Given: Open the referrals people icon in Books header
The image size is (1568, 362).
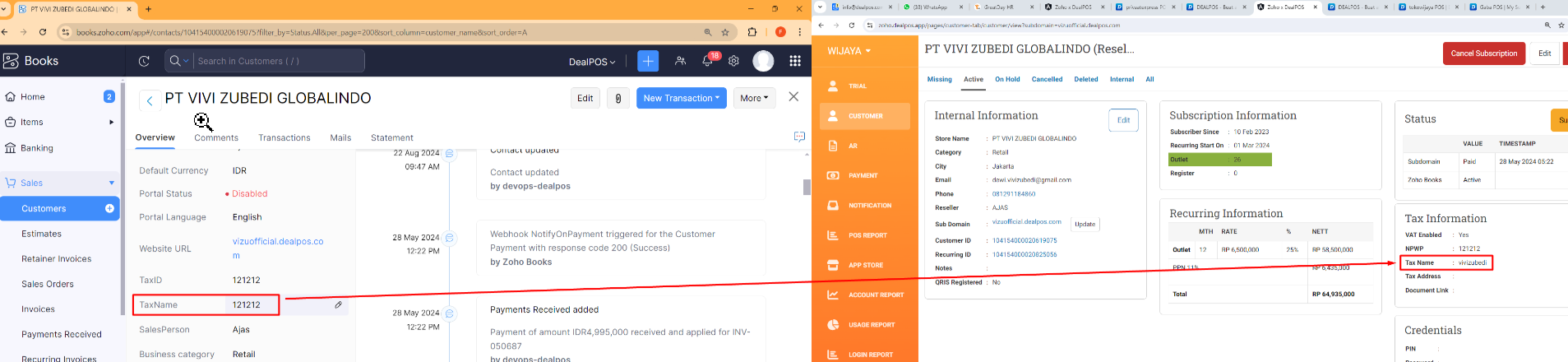Looking at the screenshot, I should 681,61.
